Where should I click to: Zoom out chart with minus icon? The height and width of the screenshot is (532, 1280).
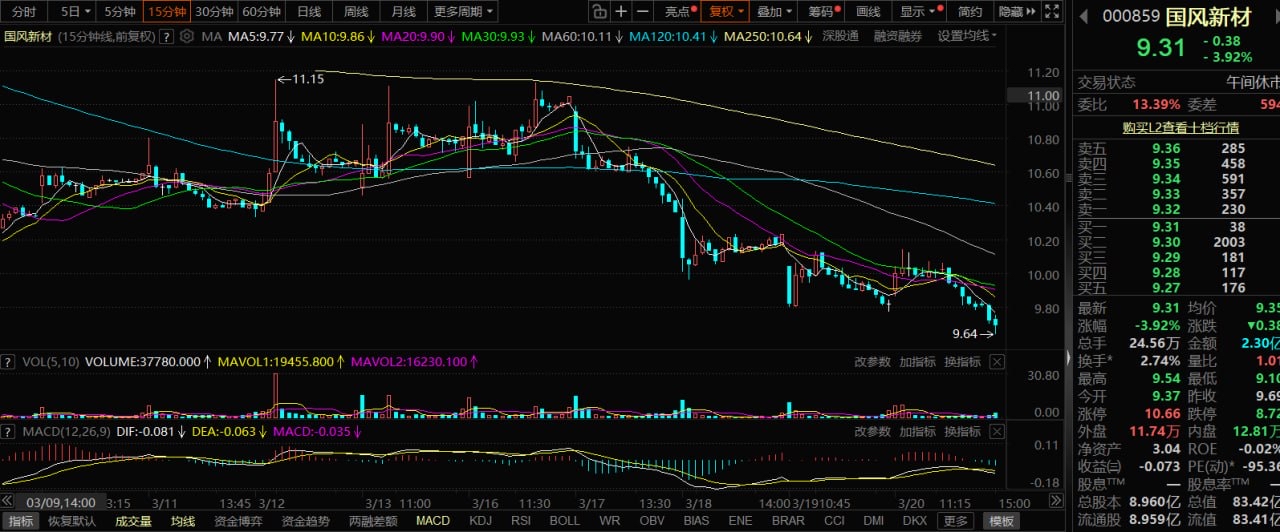(643, 12)
